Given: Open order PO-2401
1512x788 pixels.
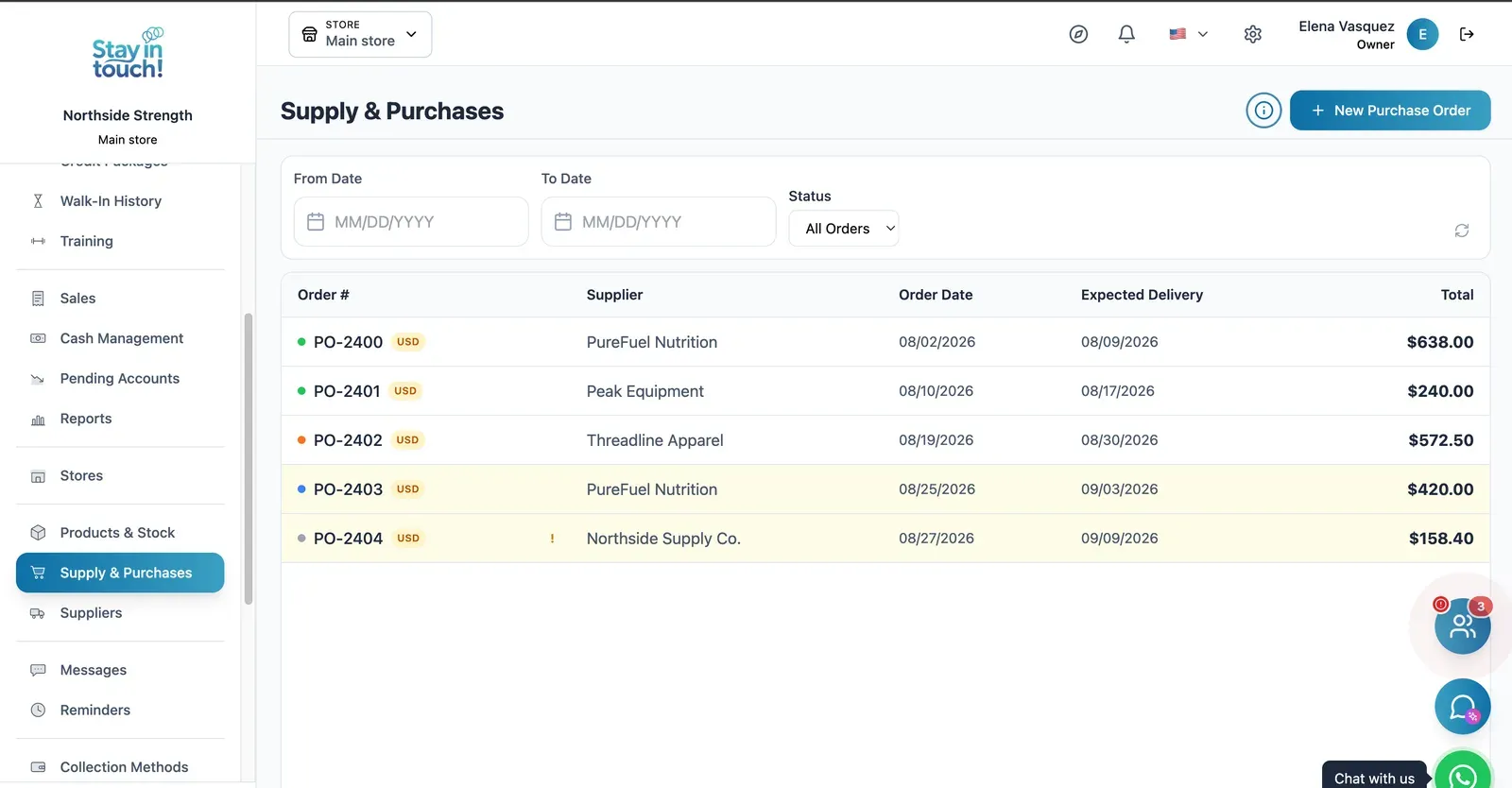Looking at the screenshot, I should pos(347,391).
